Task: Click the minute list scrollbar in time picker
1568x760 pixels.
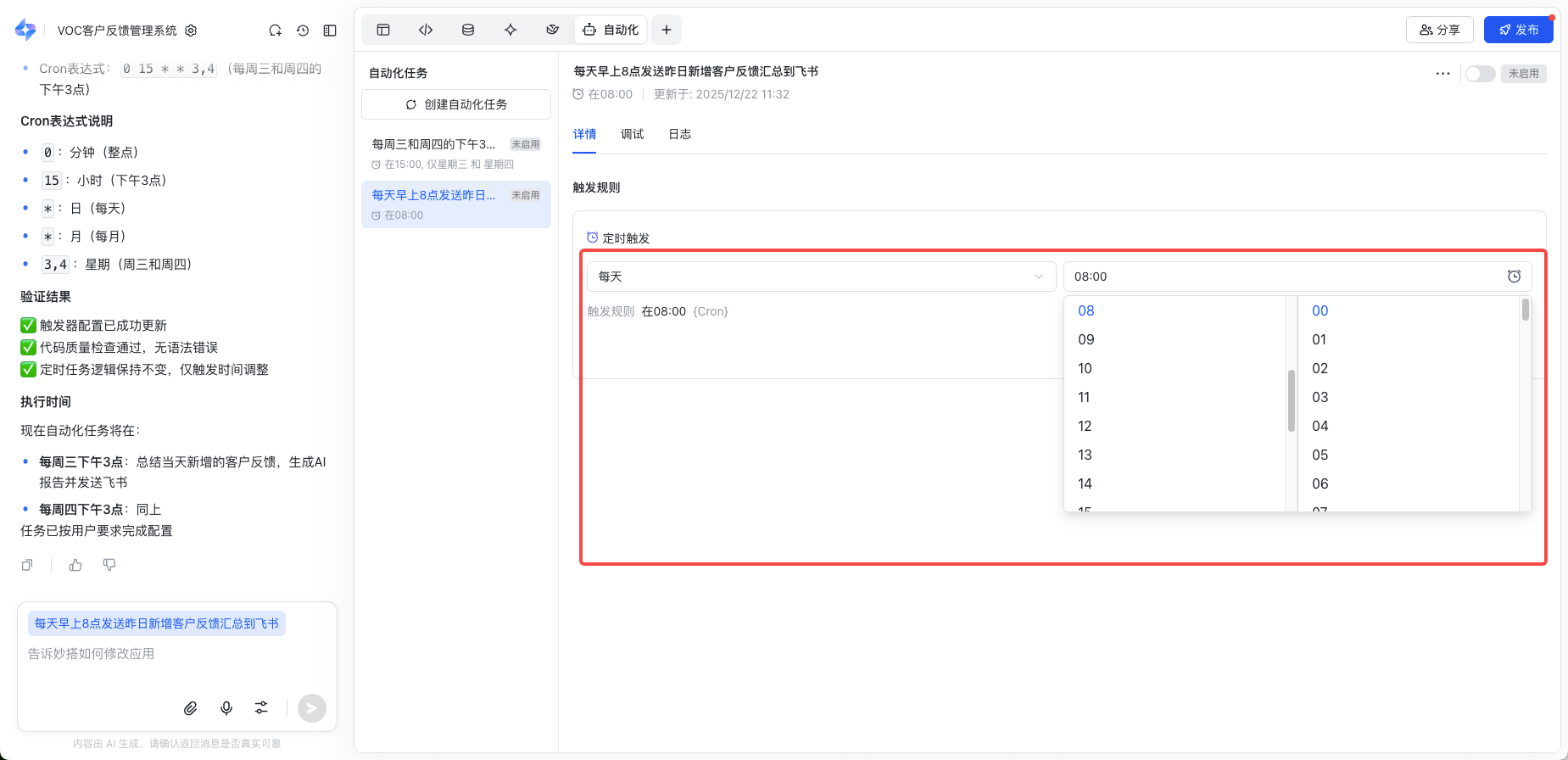Action: point(1525,310)
